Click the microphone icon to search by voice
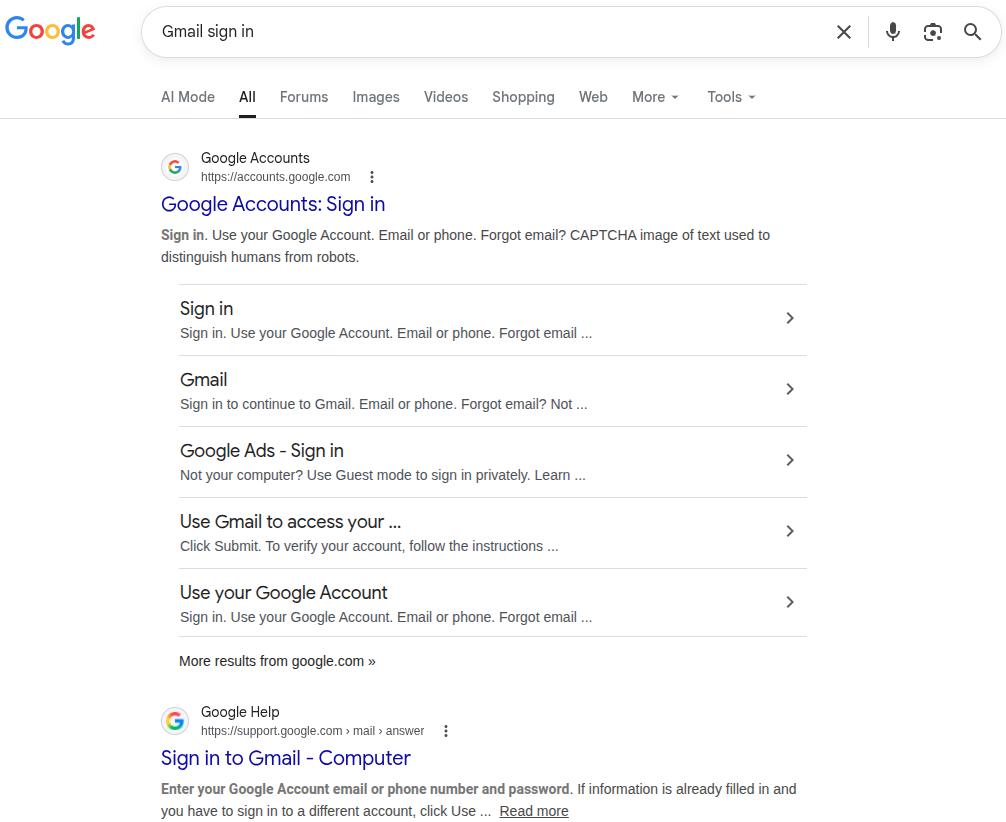1006x822 pixels. point(891,31)
